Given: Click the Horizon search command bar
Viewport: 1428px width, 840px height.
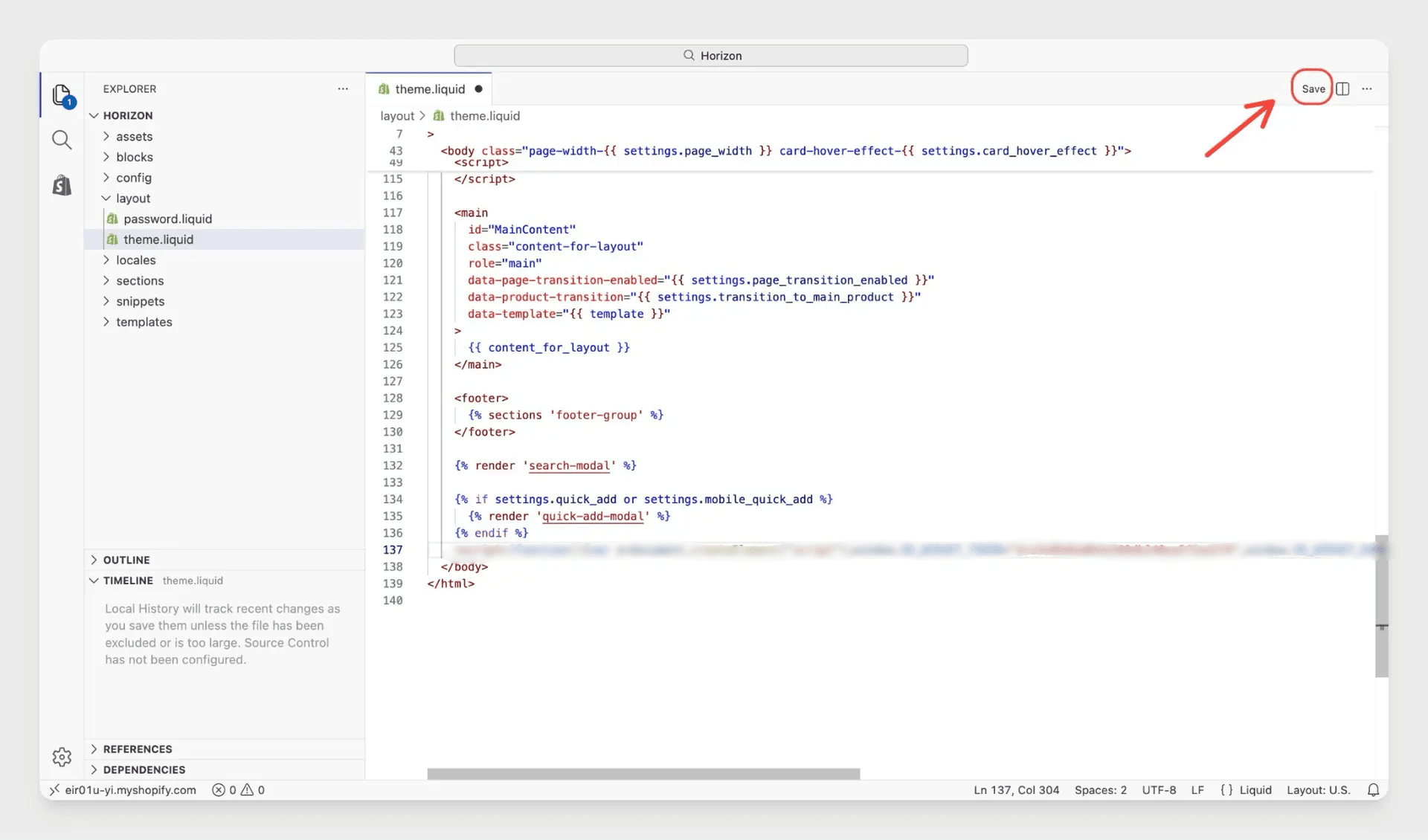Looking at the screenshot, I should click(x=710, y=56).
